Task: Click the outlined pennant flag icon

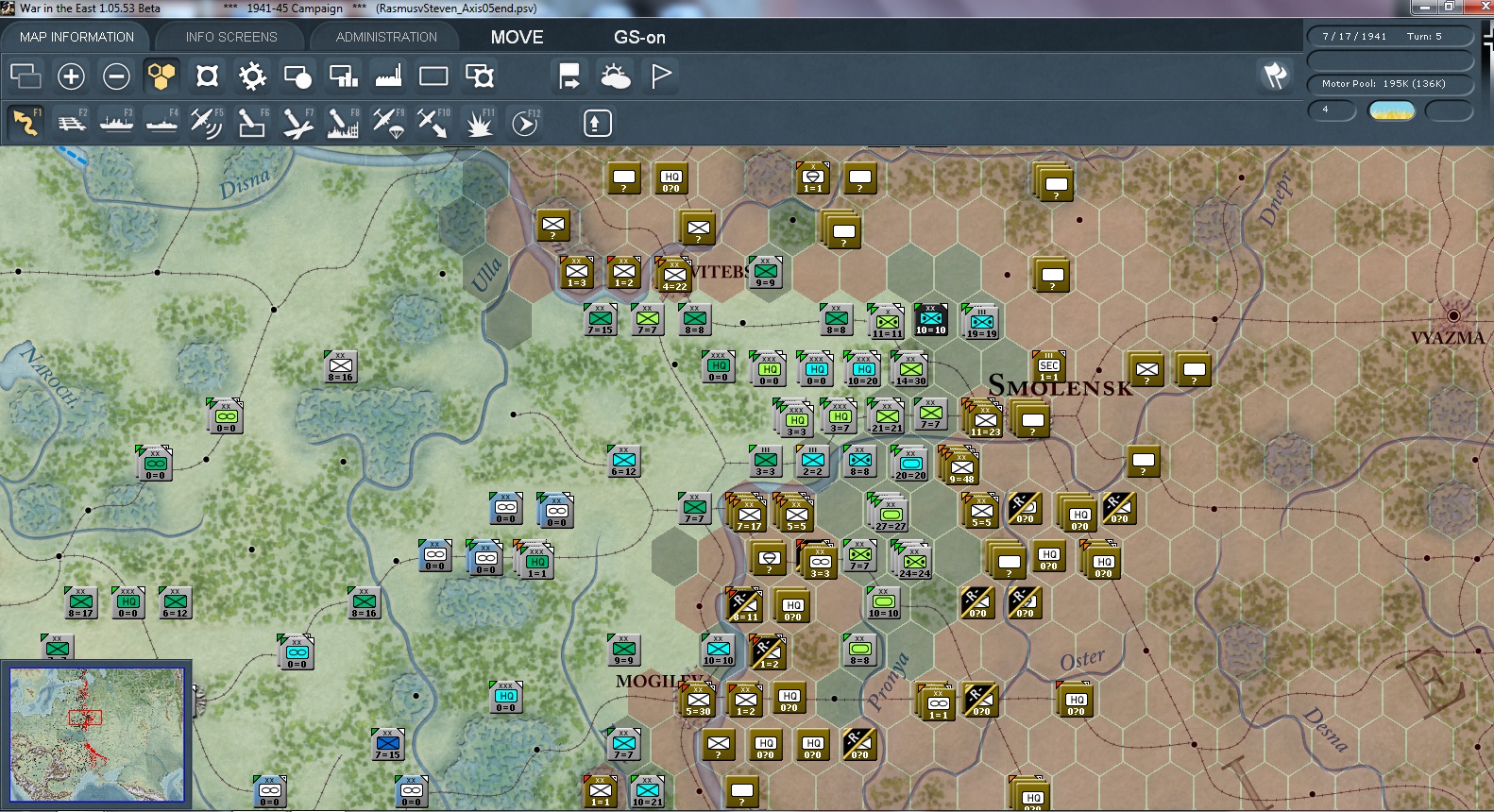Action: pos(661,76)
